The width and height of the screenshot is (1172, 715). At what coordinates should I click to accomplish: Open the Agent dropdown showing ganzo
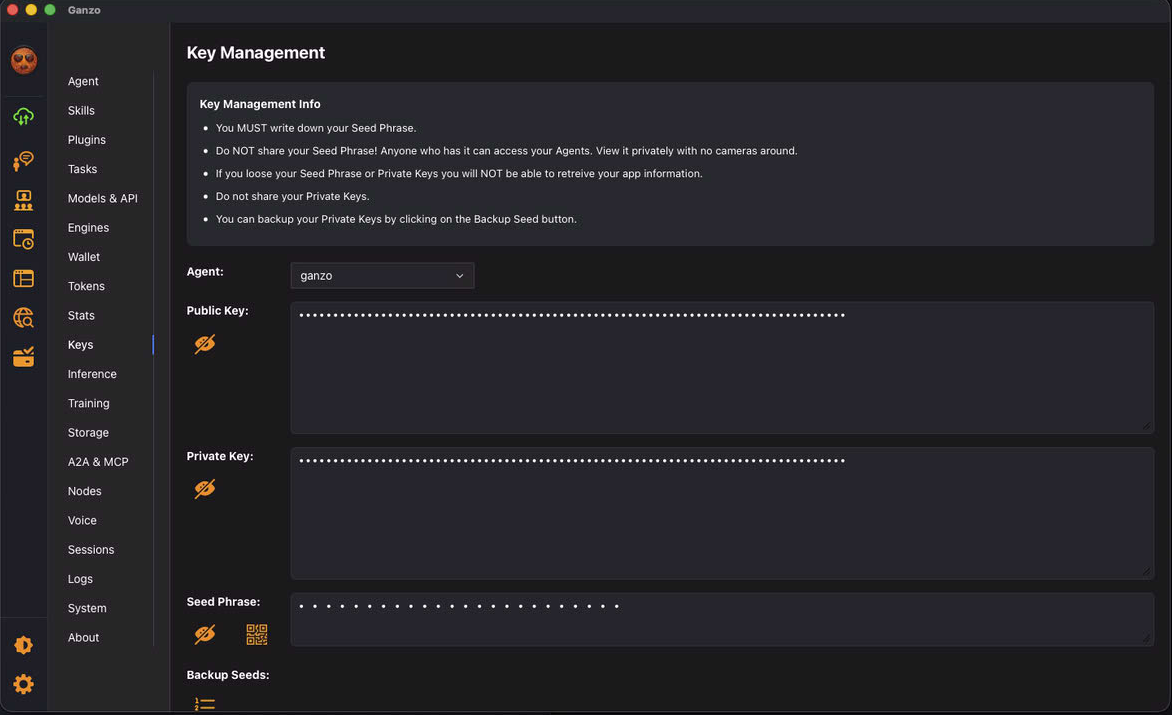tap(382, 276)
